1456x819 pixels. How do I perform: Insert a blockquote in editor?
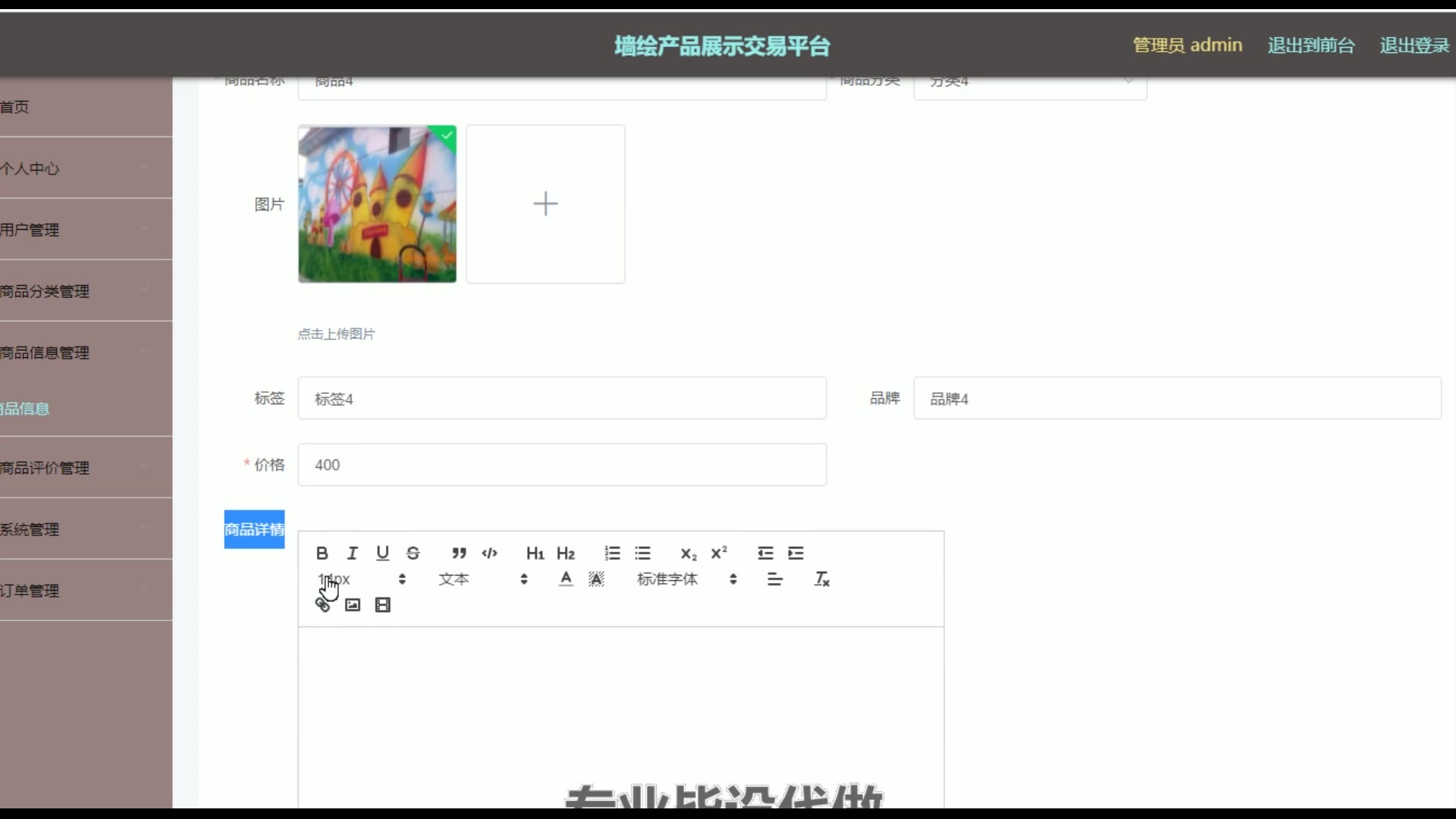[459, 553]
